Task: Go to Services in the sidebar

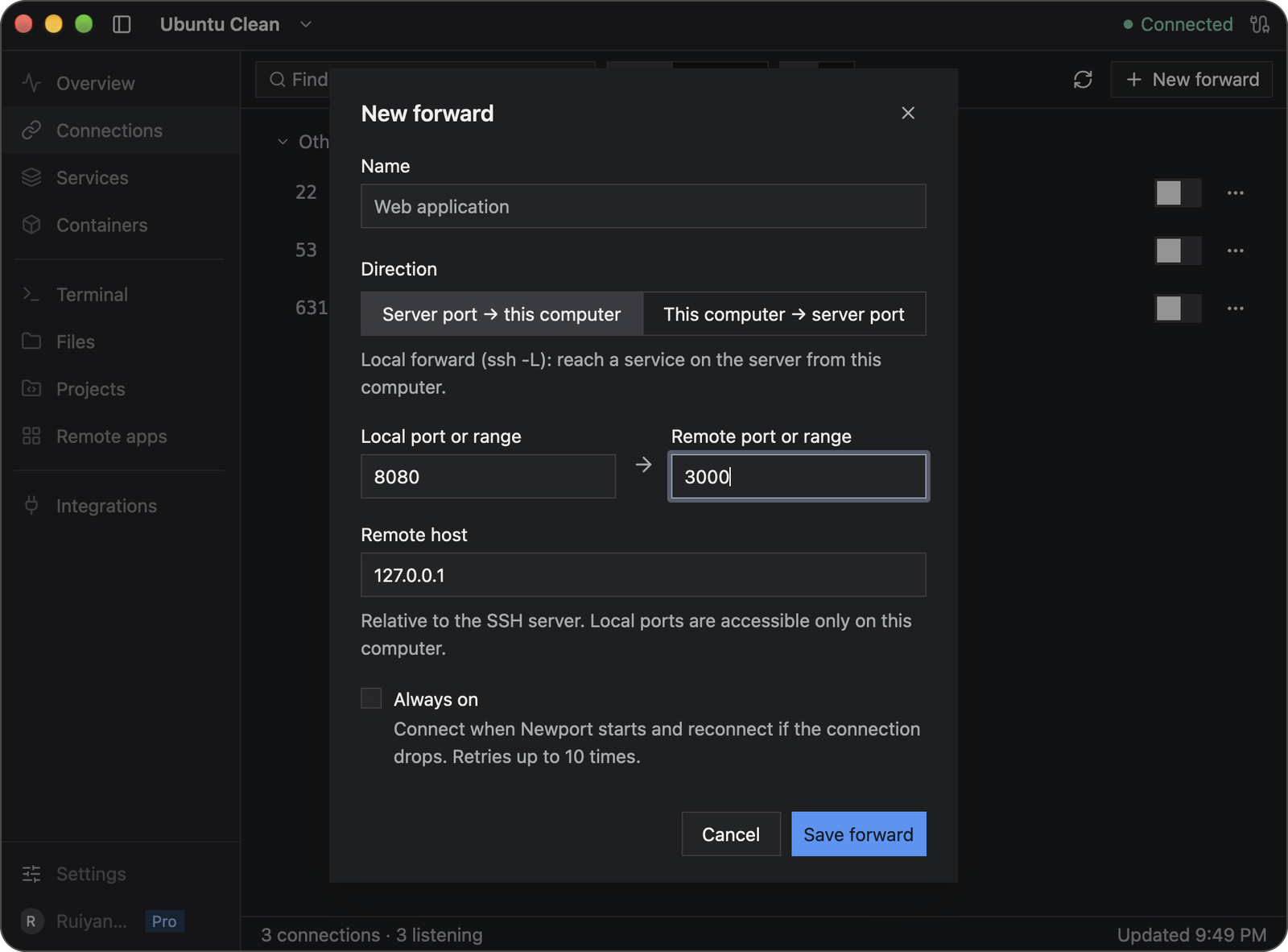Action: (120, 177)
